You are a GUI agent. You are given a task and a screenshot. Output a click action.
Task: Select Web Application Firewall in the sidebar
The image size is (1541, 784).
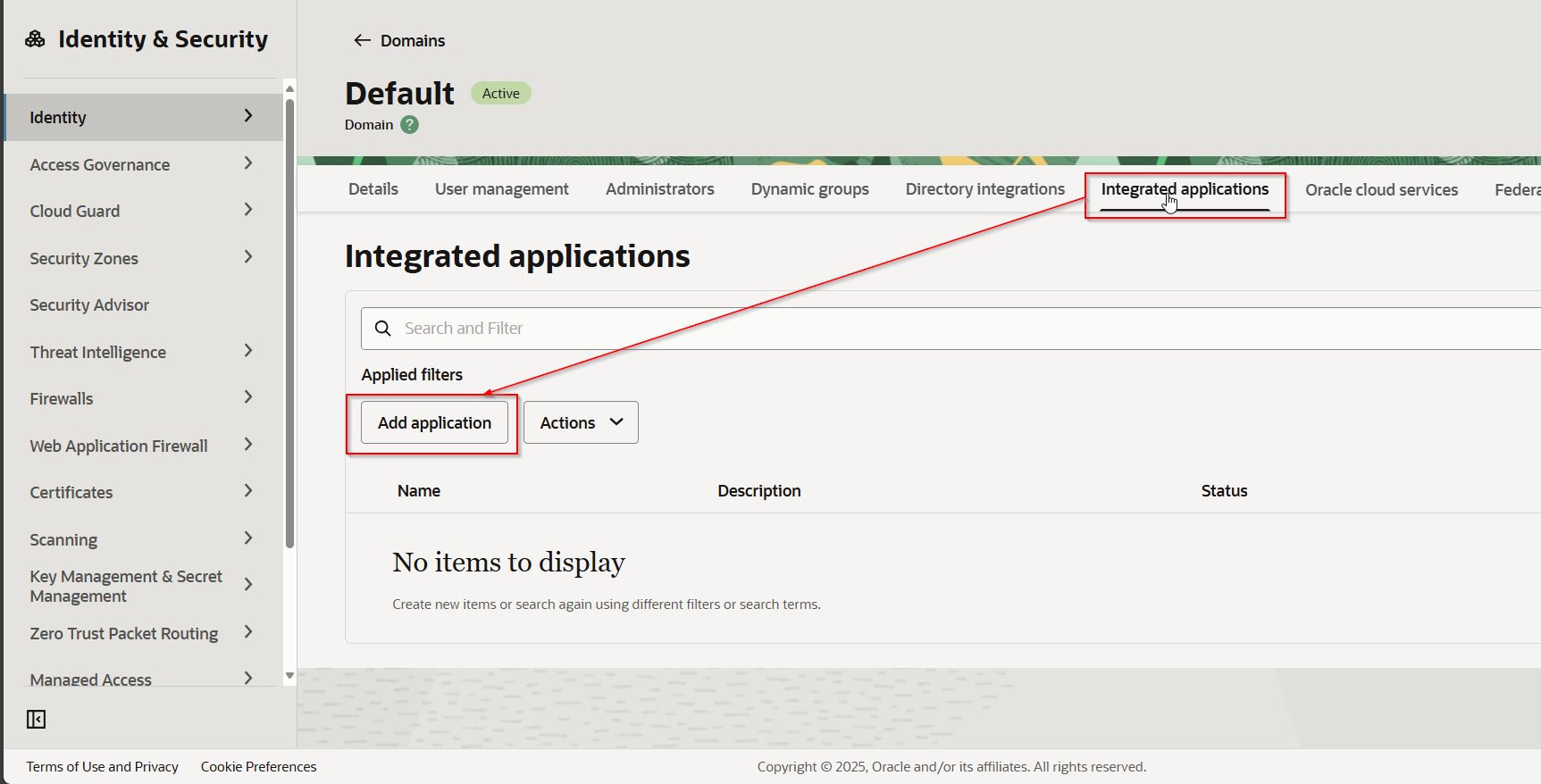pos(119,446)
